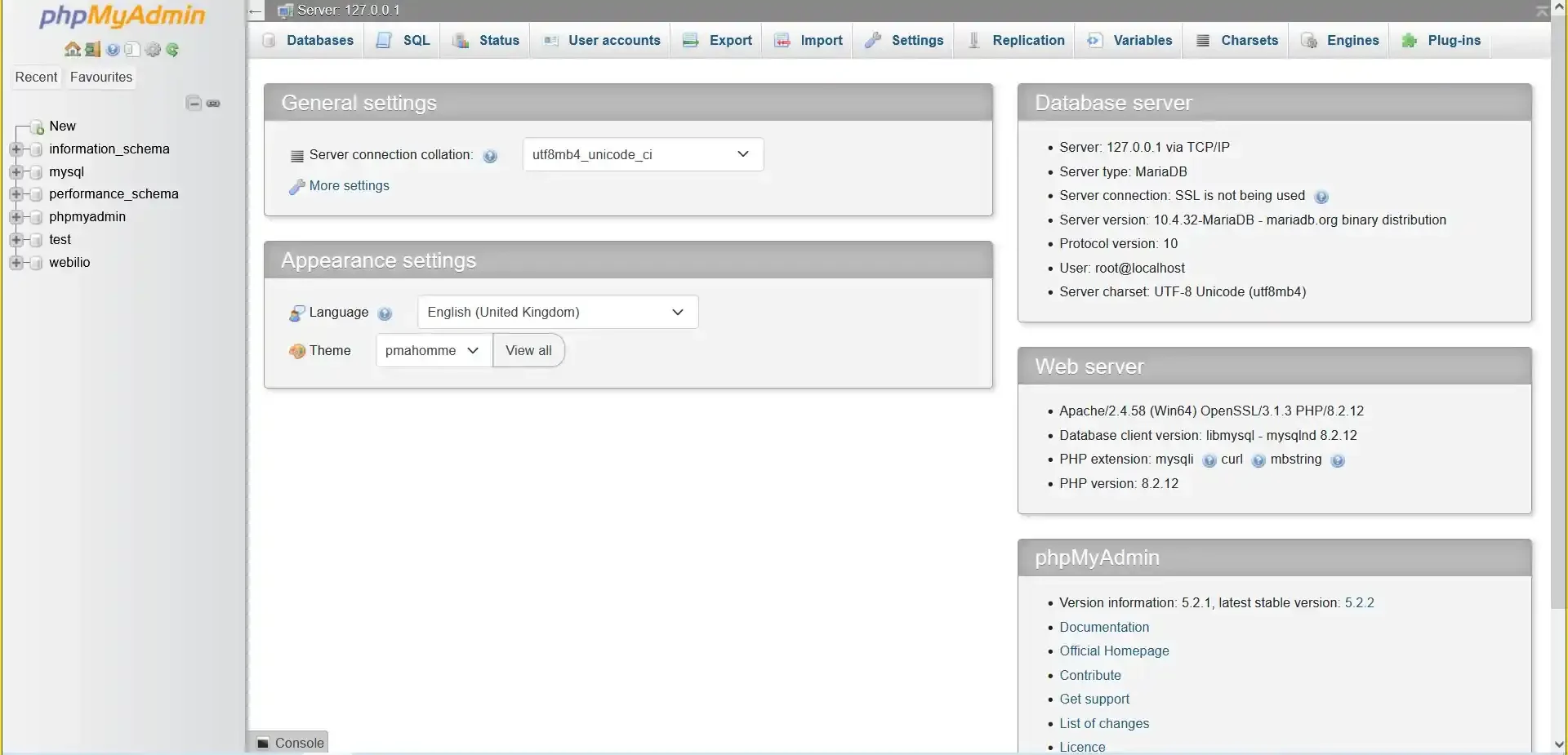Go to the User accounts tab
The width and height of the screenshot is (1568, 755).
[x=602, y=41]
